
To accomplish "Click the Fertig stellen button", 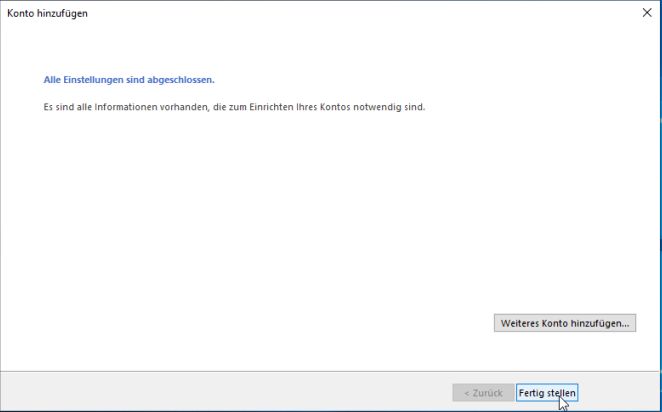I will click(547, 393).
